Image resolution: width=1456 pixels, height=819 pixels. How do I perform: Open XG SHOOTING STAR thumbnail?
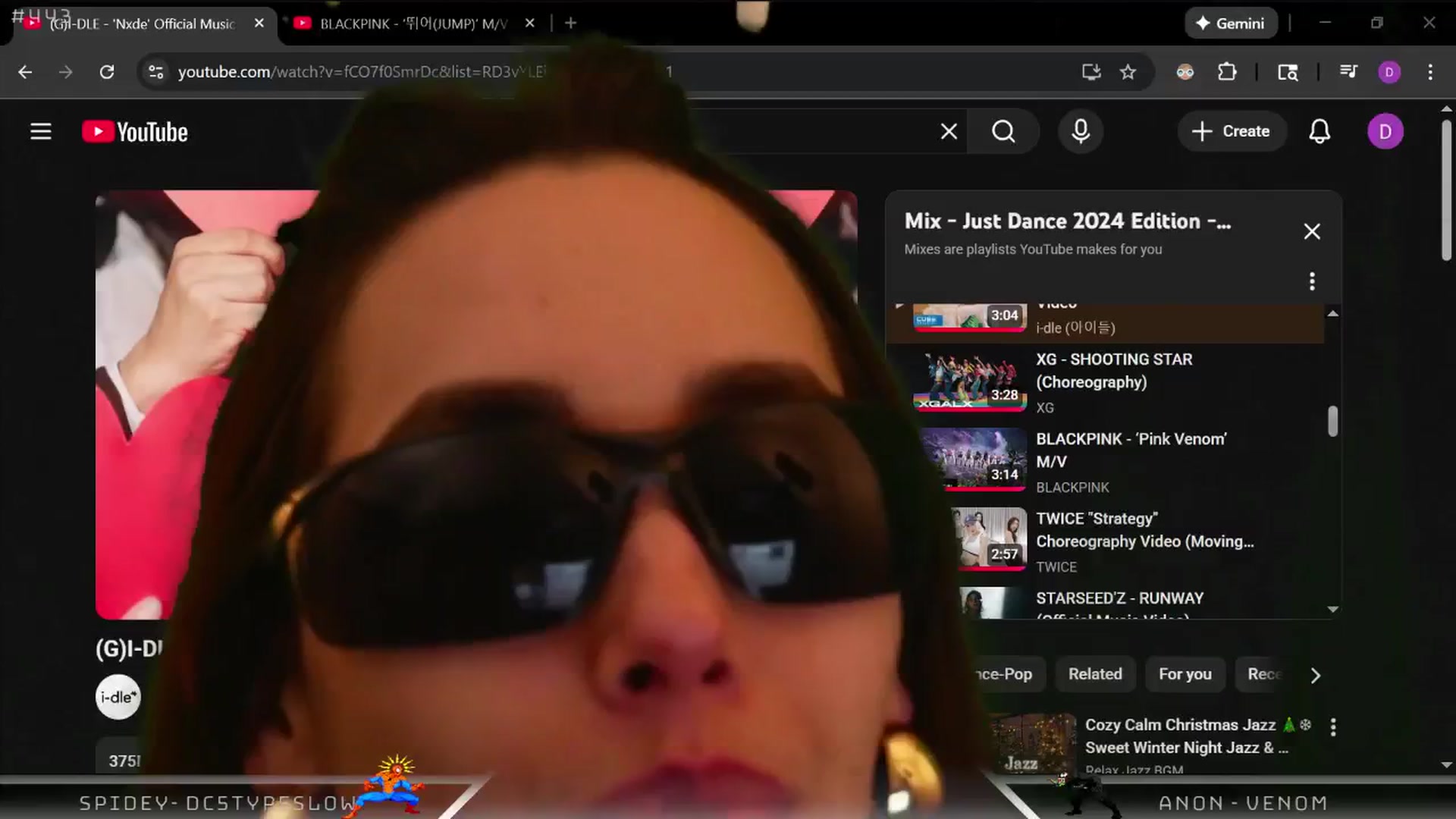[970, 381]
